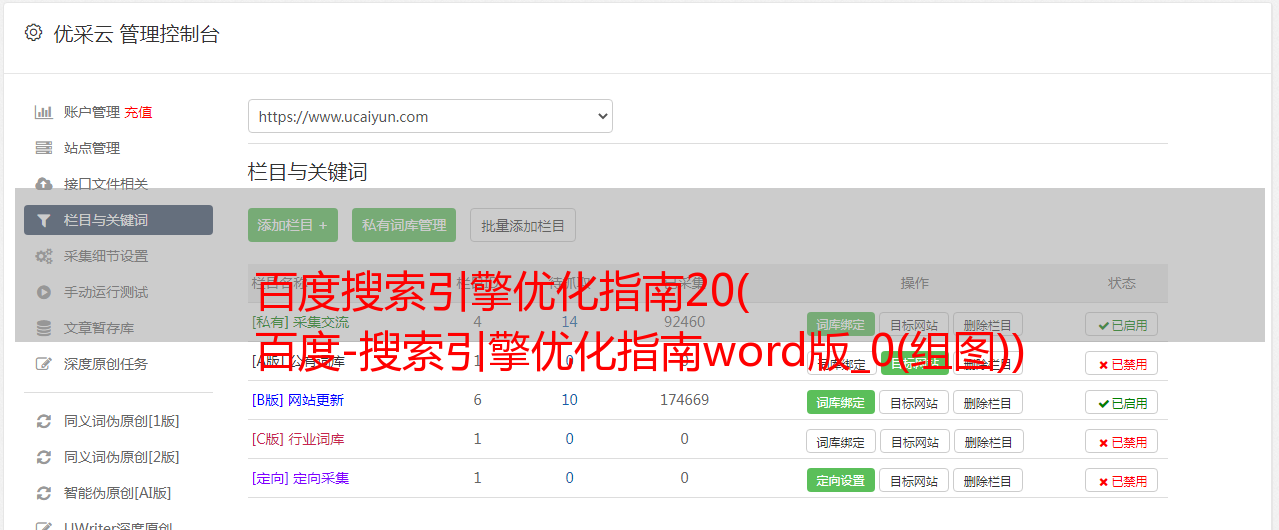The height and width of the screenshot is (530, 1279).
Task: Toggle 已禁用 status for 行业词库 row
Action: pyautogui.click(x=1121, y=441)
